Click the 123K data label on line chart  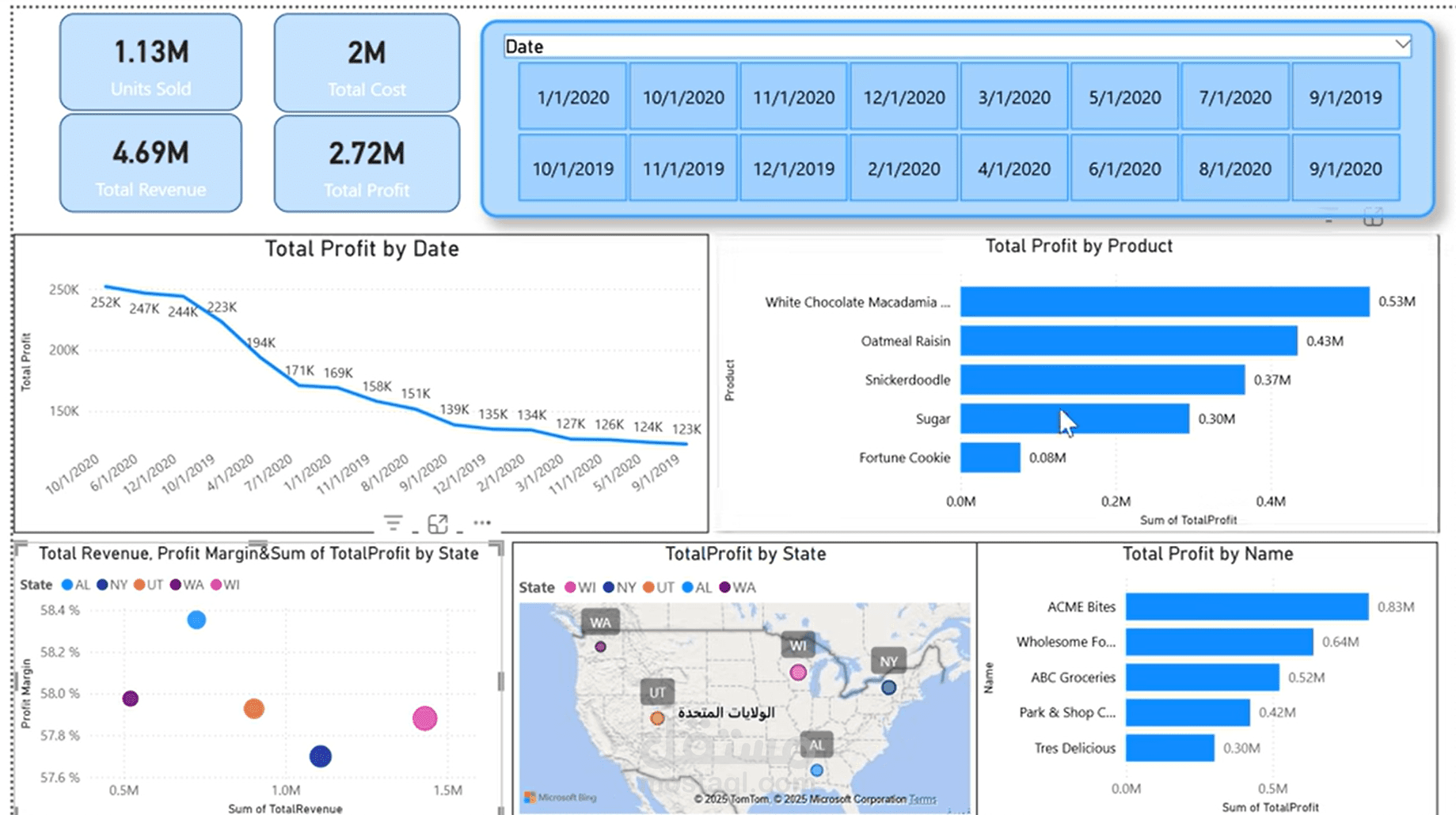point(686,429)
